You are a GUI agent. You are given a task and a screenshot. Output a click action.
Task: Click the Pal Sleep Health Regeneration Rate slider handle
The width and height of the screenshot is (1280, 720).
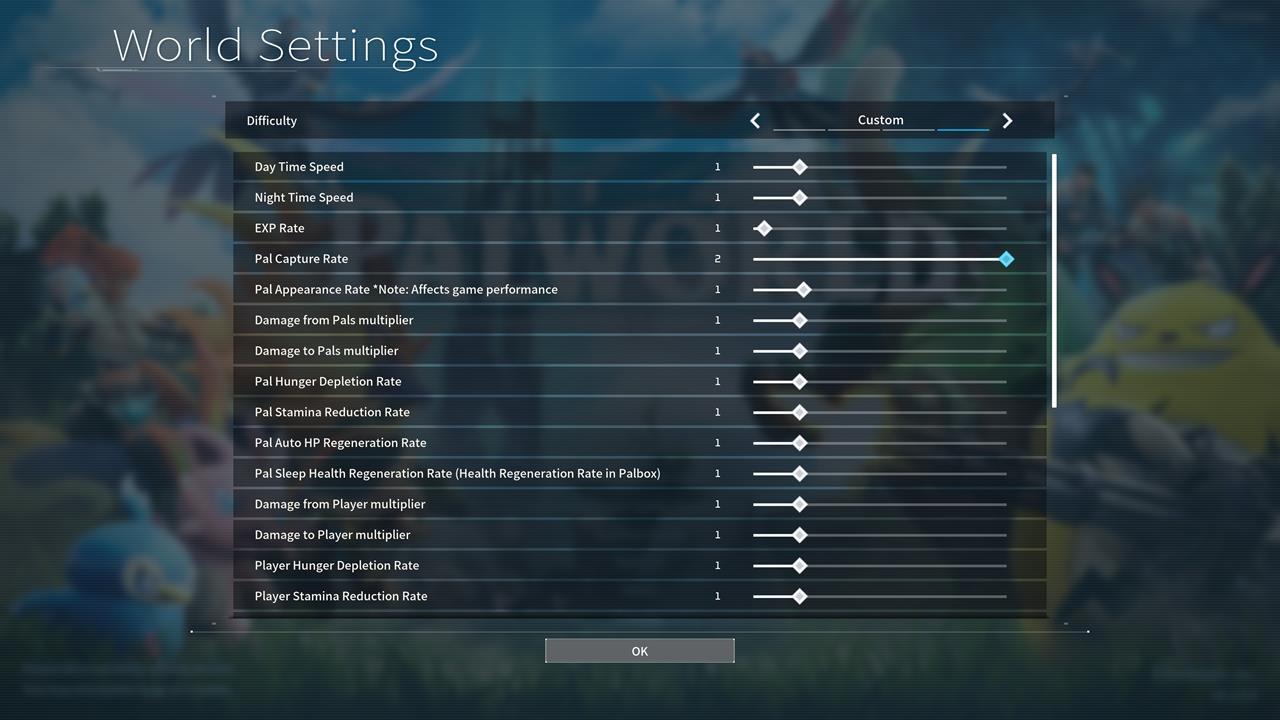799,474
